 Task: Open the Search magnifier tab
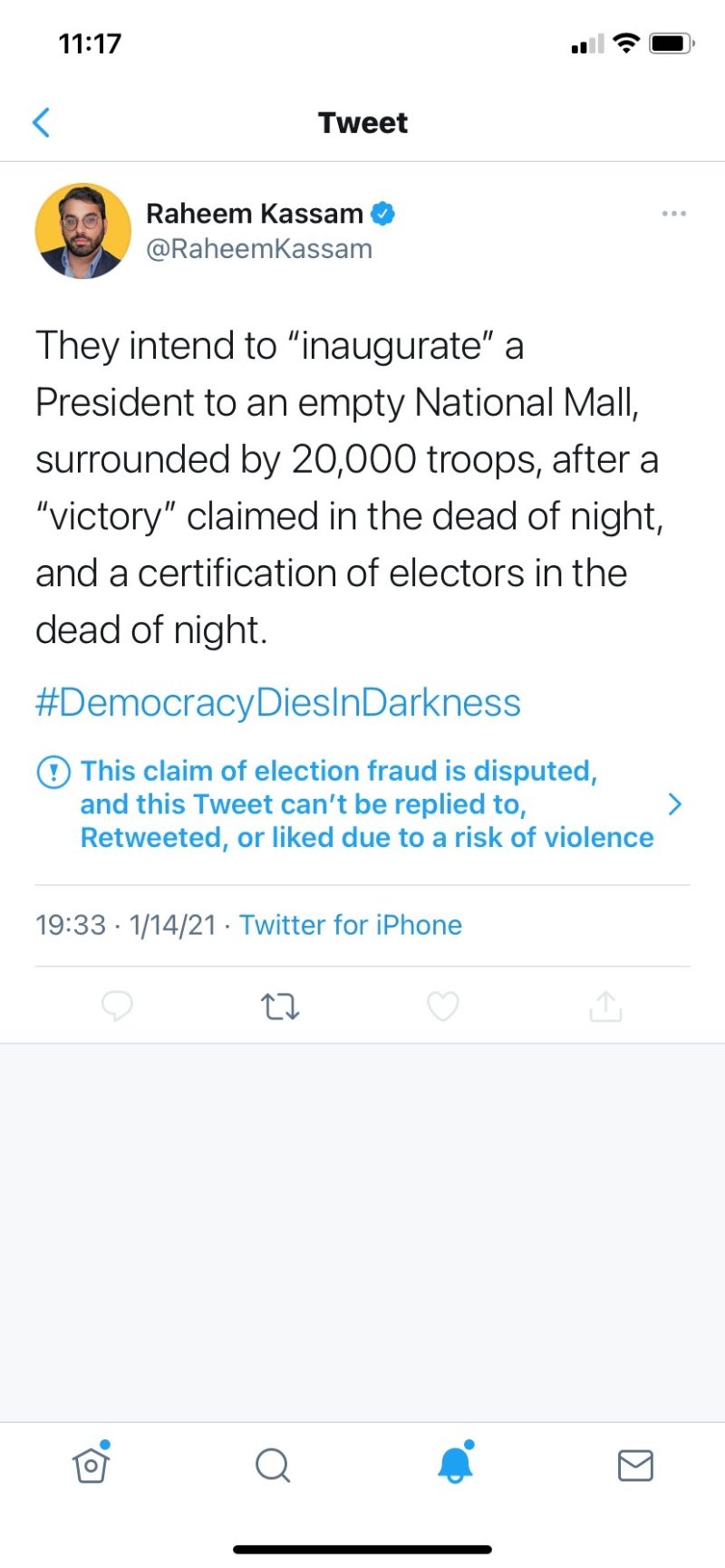272,1465
